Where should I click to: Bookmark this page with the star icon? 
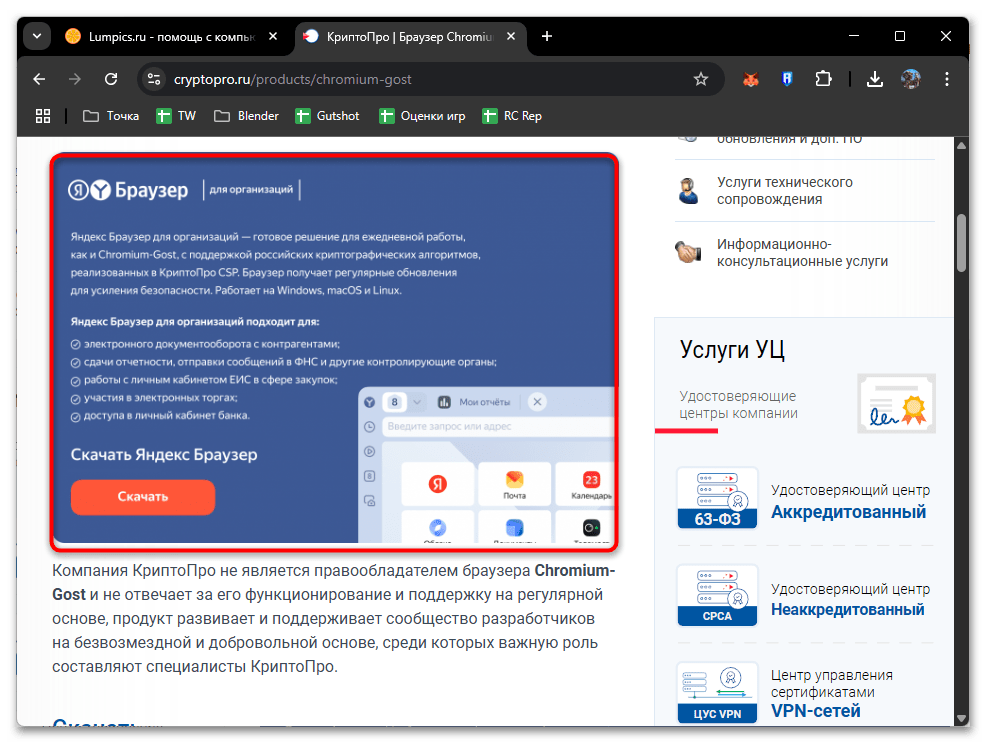point(701,79)
